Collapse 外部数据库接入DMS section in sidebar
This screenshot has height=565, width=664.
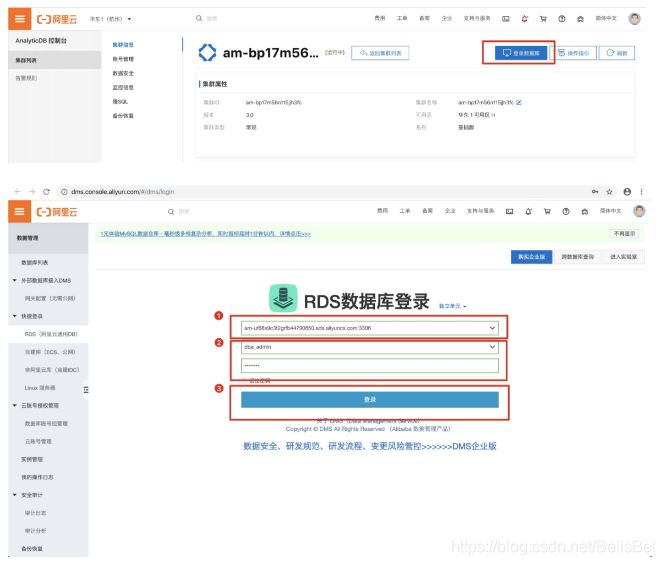(x=15, y=280)
